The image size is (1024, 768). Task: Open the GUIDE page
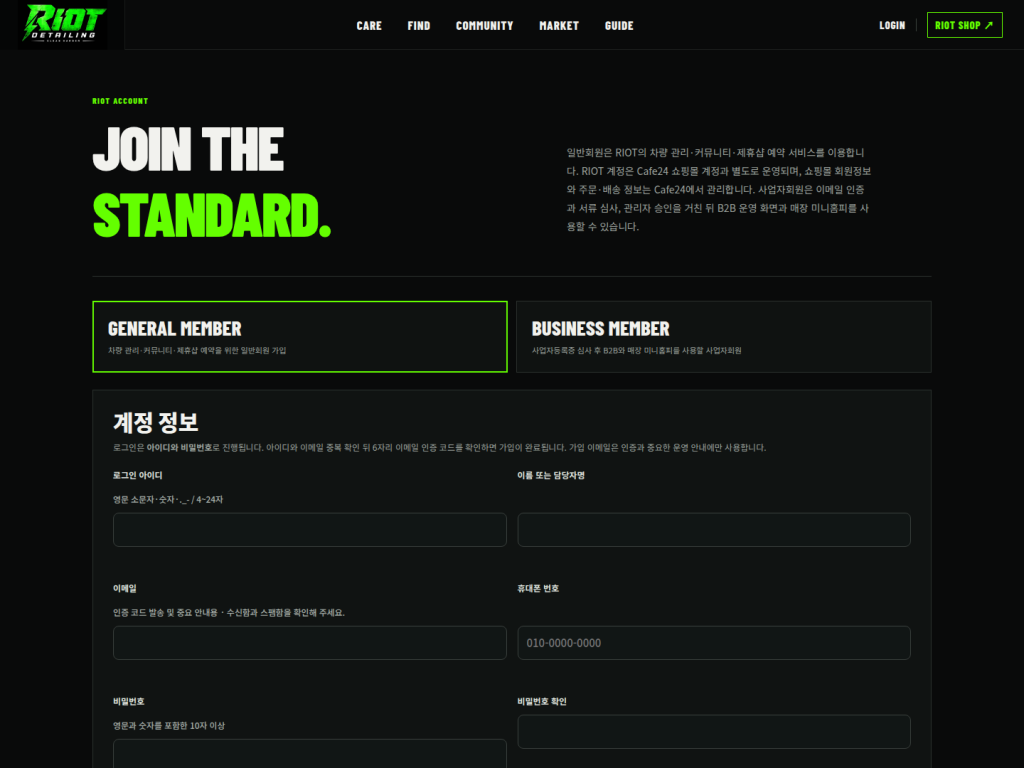619,25
